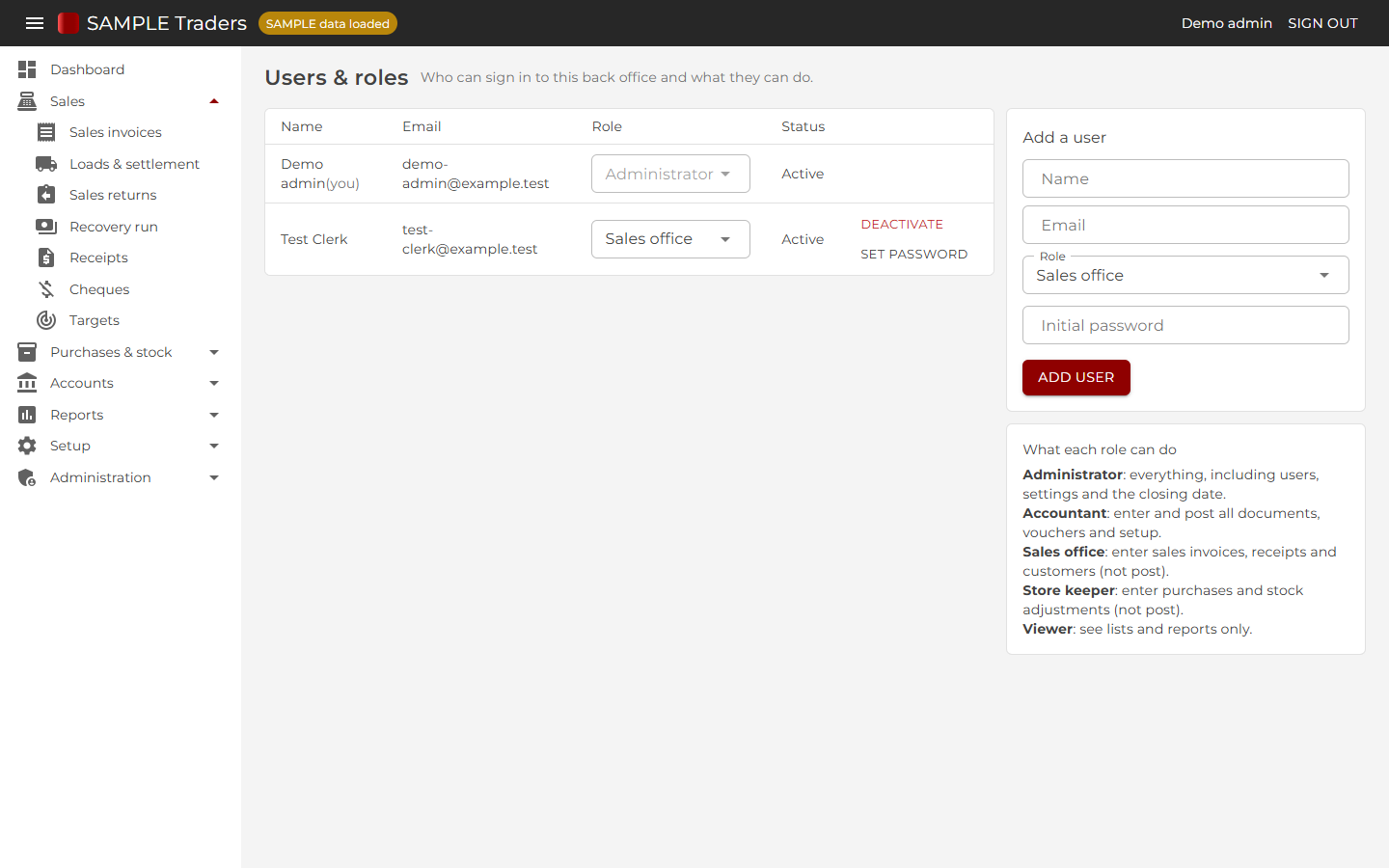This screenshot has height=868, width=1389.
Task: Click the SAMPLE data loaded badge
Action: pyautogui.click(x=328, y=23)
